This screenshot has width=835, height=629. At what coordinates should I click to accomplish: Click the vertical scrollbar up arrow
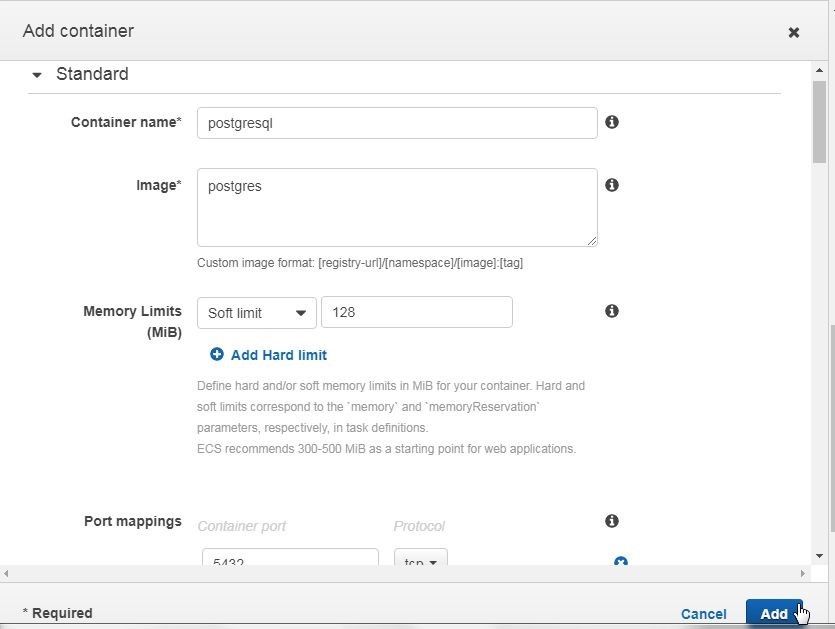tap(819, 70)
